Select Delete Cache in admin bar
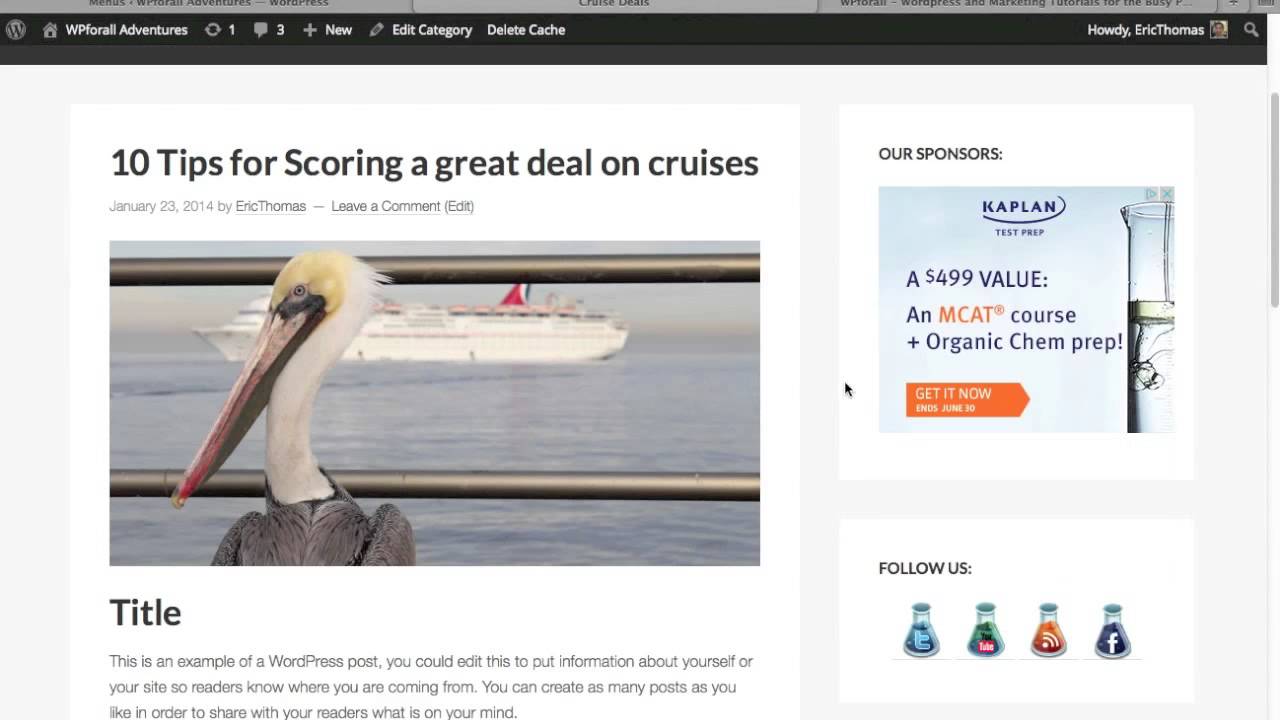Image resolution: width=1280 pixels, height=720 pixels. tap(526, 30)
